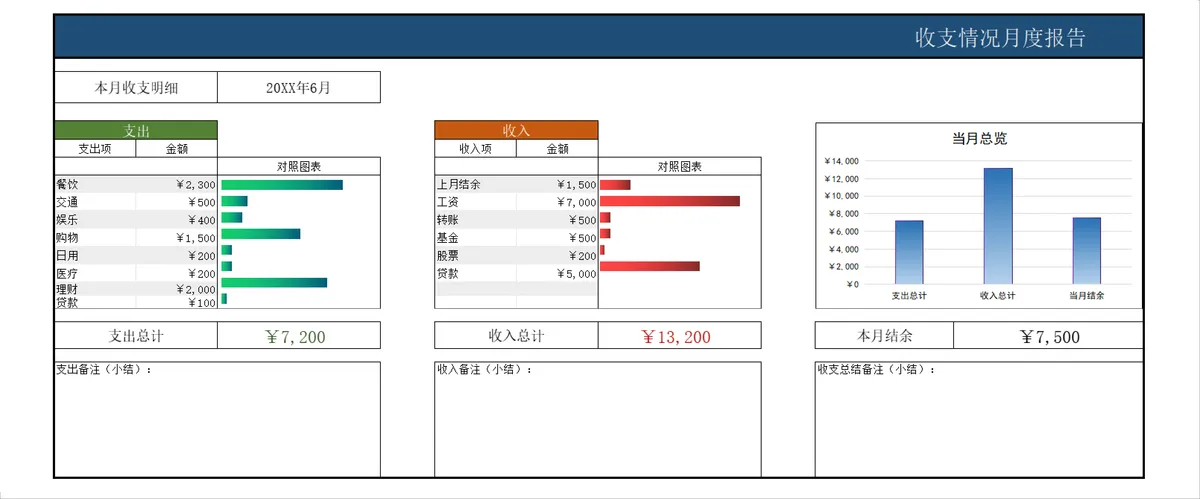Click the red data bar for 工资
This screenshot has height=499, width=1200.
(x=670, y=201)
